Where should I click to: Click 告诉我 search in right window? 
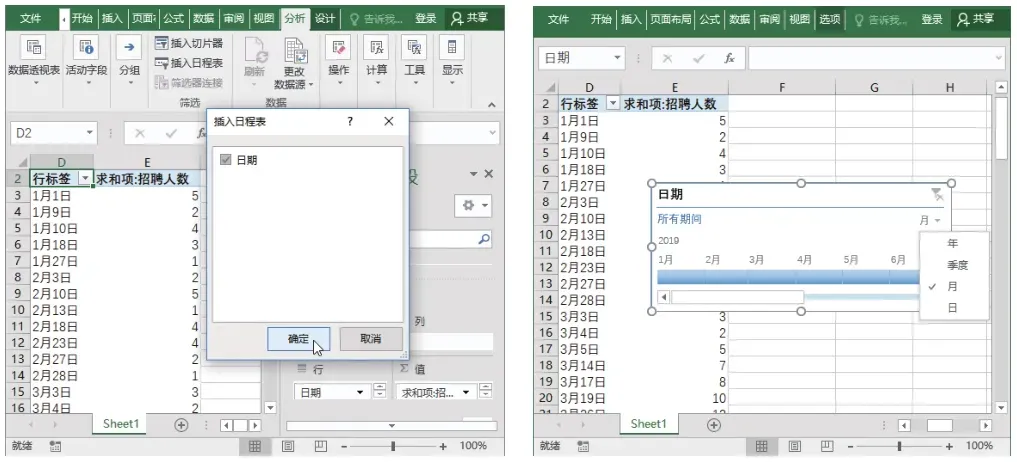pos(881,19)
